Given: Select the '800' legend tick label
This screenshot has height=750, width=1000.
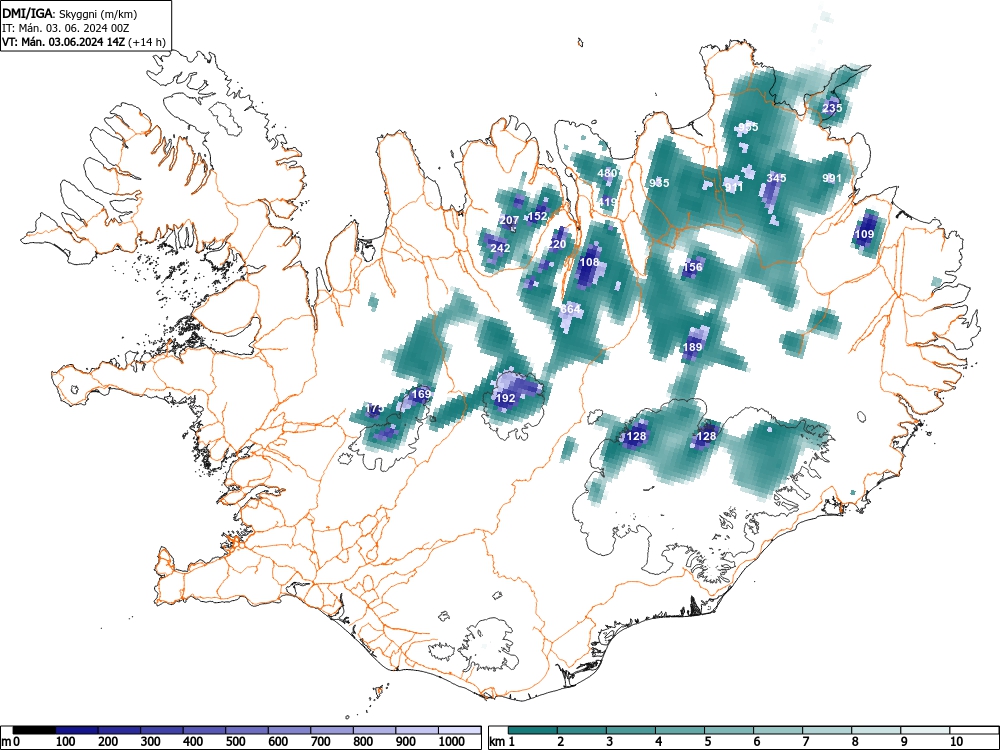Looking at the screenshot, I should pos(364,742).
